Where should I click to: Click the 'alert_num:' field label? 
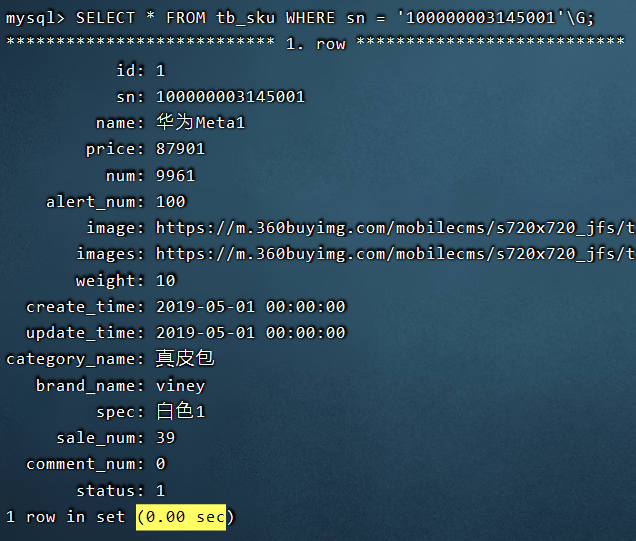tap(95, 202)
